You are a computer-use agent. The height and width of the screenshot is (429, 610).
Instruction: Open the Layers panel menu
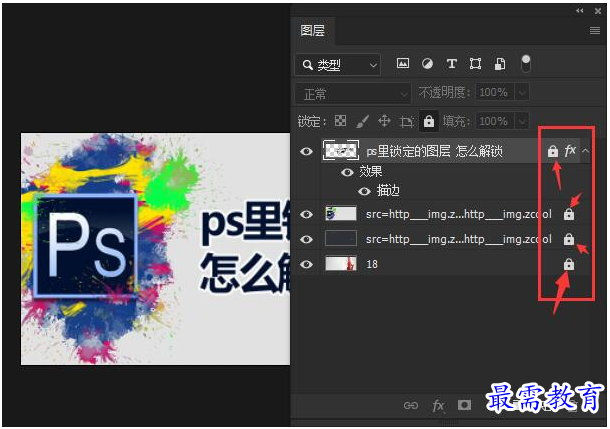pos(594,30)
